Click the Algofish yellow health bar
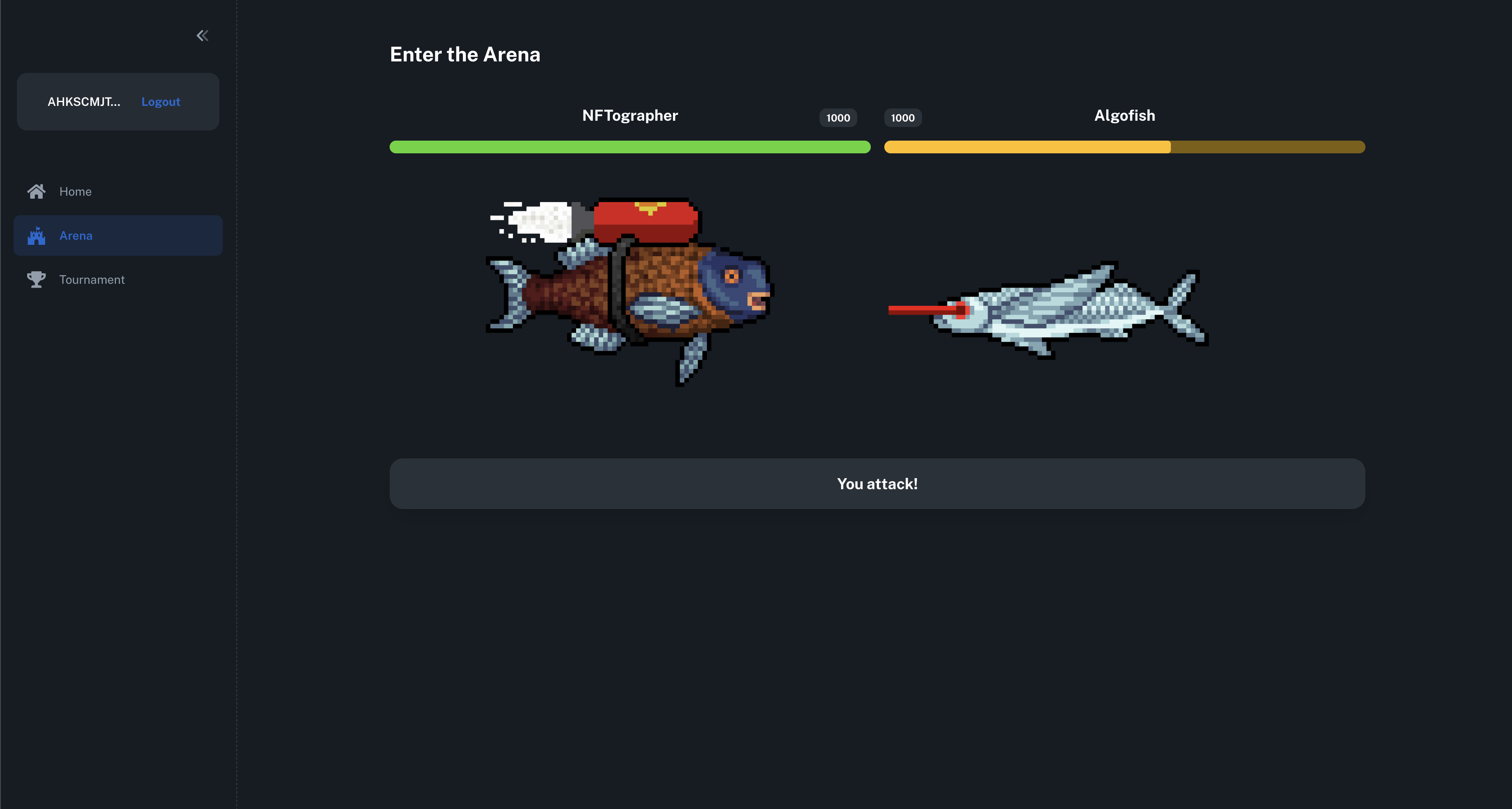The image size is (1512, 809). point(1124,147)
